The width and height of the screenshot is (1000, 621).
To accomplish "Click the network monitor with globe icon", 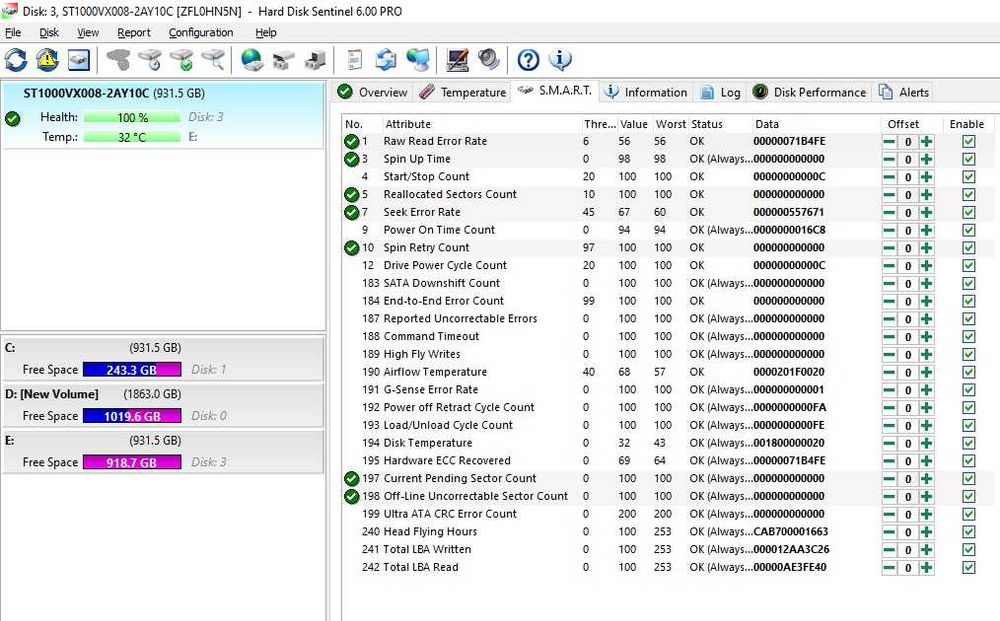I will point(418,60).
